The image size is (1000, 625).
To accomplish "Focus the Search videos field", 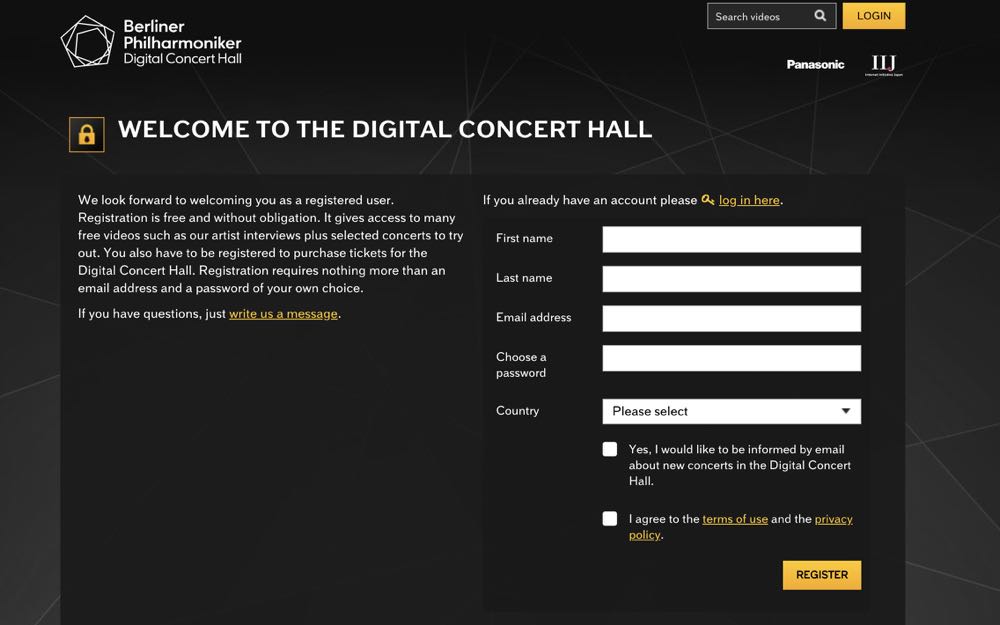I will 758,17.
